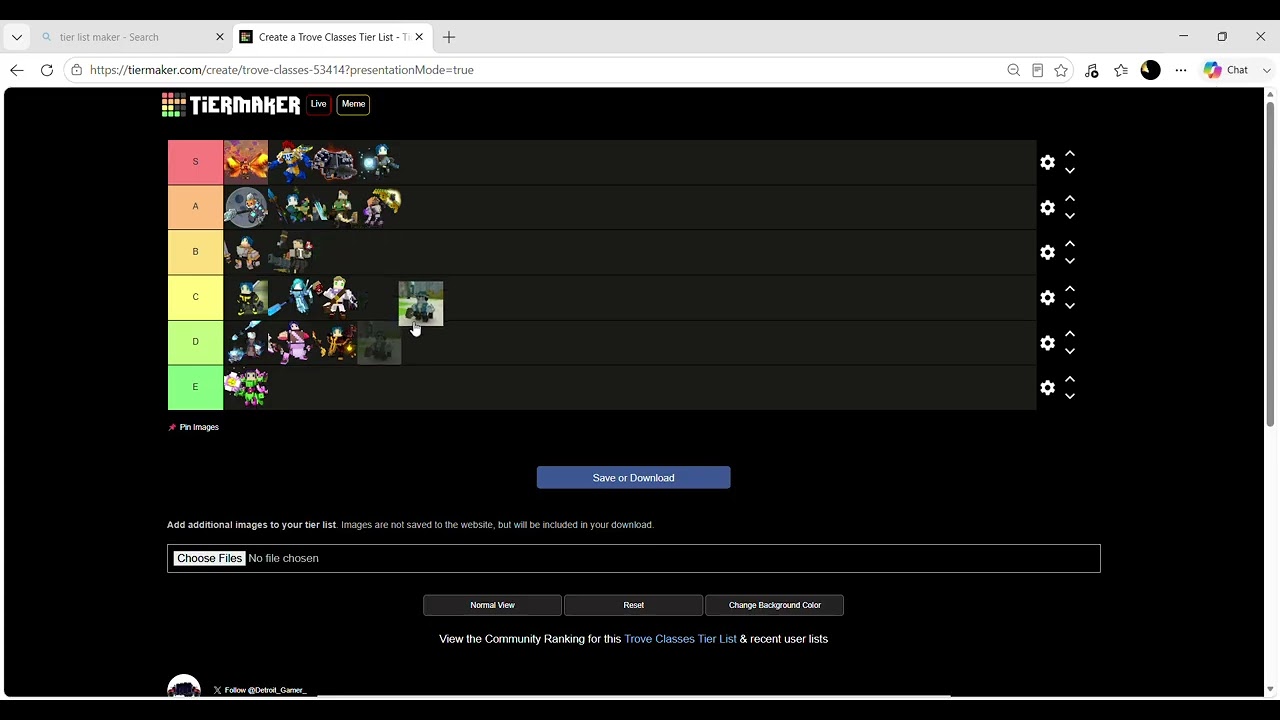The width and height of the screenshot is (1280, 720).
Task: Select the dragged blue-hat image in C tier
Action: (421, 303)
